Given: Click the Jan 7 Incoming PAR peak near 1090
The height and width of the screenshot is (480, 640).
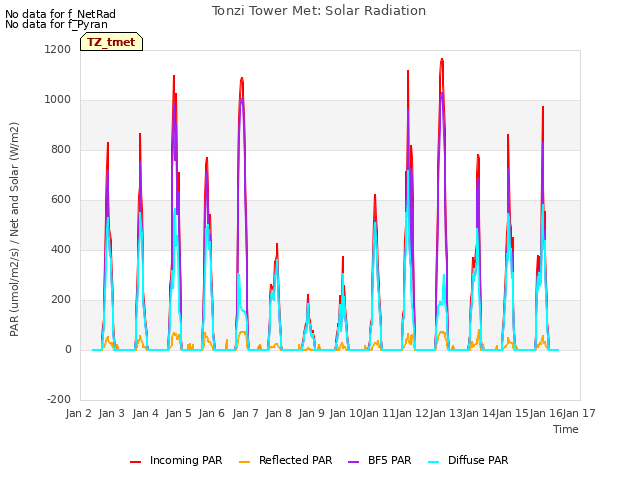Looking at the screenshot, I should pyautogui.click(x=242, y=78).
